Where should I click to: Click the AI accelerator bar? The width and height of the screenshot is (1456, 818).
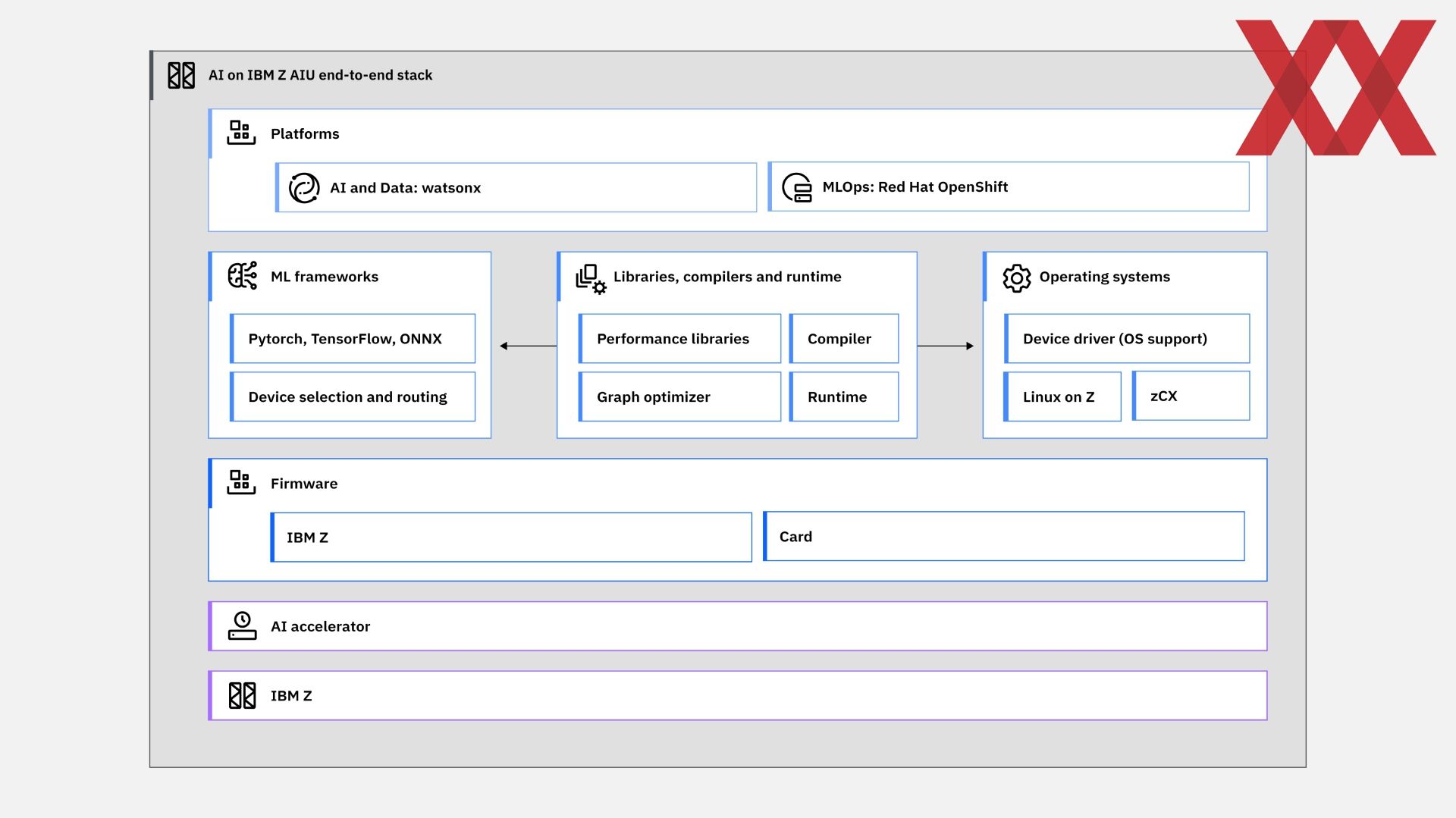738,626
